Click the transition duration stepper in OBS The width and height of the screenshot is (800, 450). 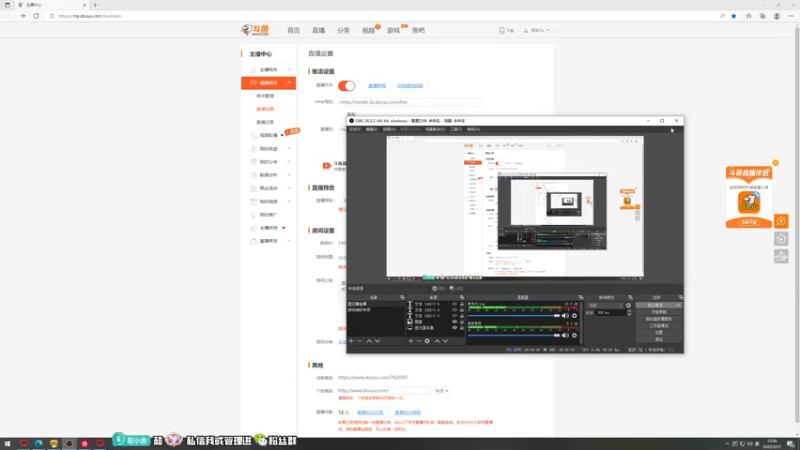point(629,313)
